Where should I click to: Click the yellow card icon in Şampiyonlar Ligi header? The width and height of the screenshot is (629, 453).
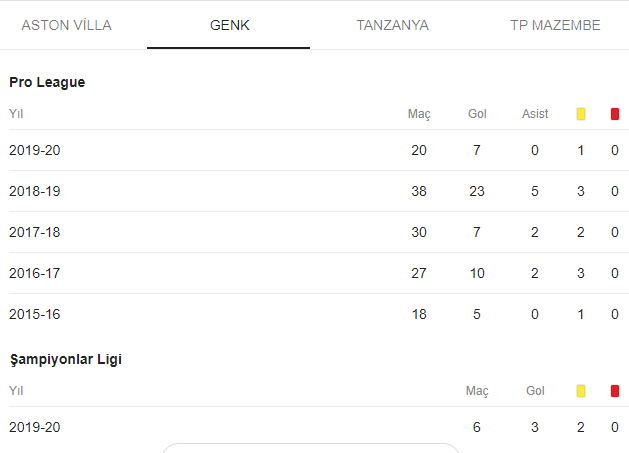[x=580, y=391]
